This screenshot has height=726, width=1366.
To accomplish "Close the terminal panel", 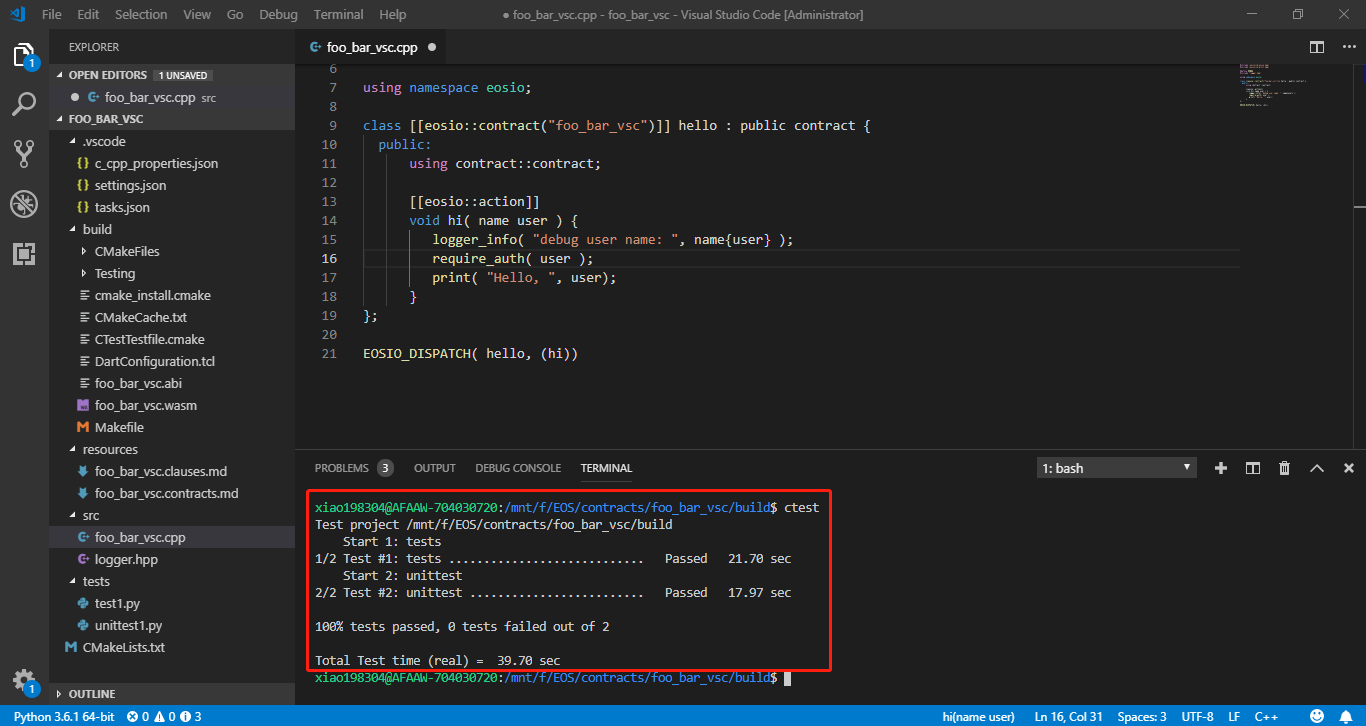I will coord(1349,468).
